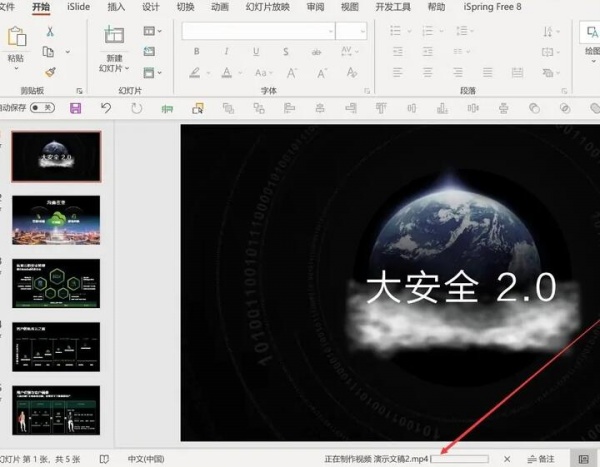Toggle bold formatting

click(x=196, y=51)
